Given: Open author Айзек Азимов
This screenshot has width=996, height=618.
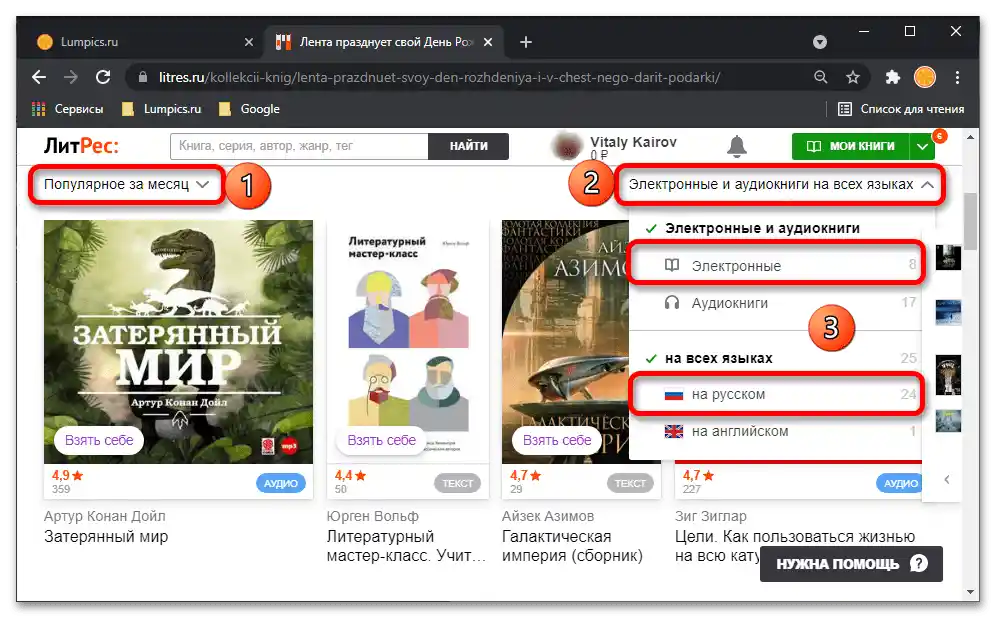Looking at the screenshot, I should [548, 516].
